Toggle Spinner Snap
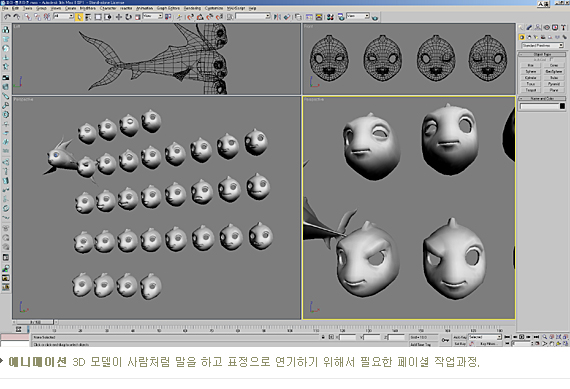This screenshot has width=570, height=389. 220,17
